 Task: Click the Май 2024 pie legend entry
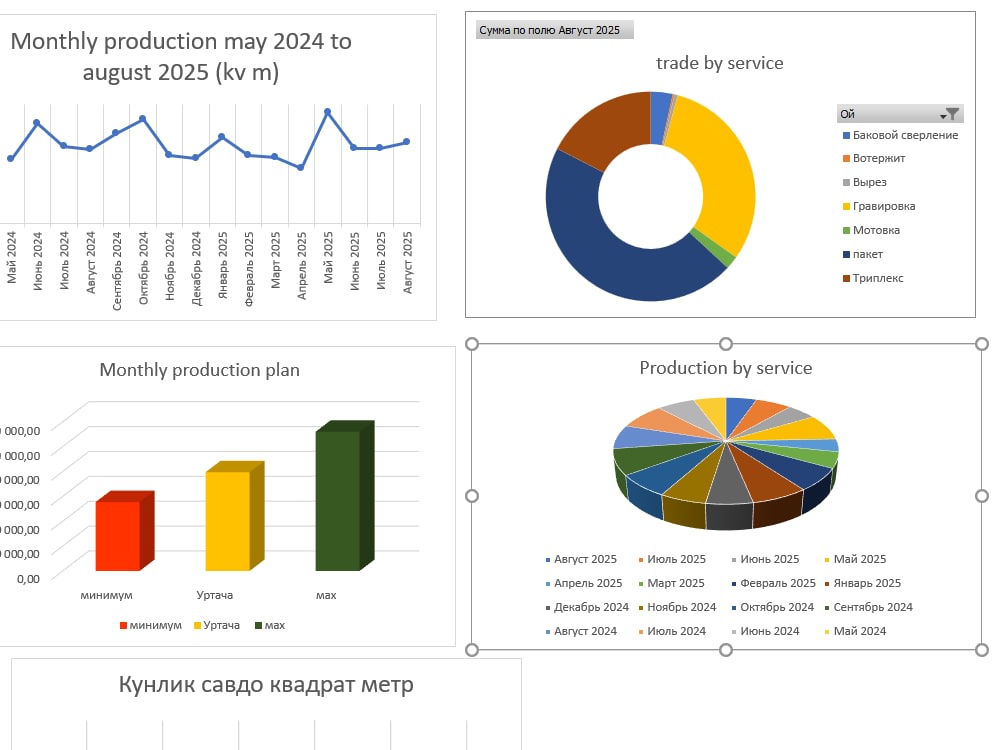pyautogui.click(x=855, y=631)
